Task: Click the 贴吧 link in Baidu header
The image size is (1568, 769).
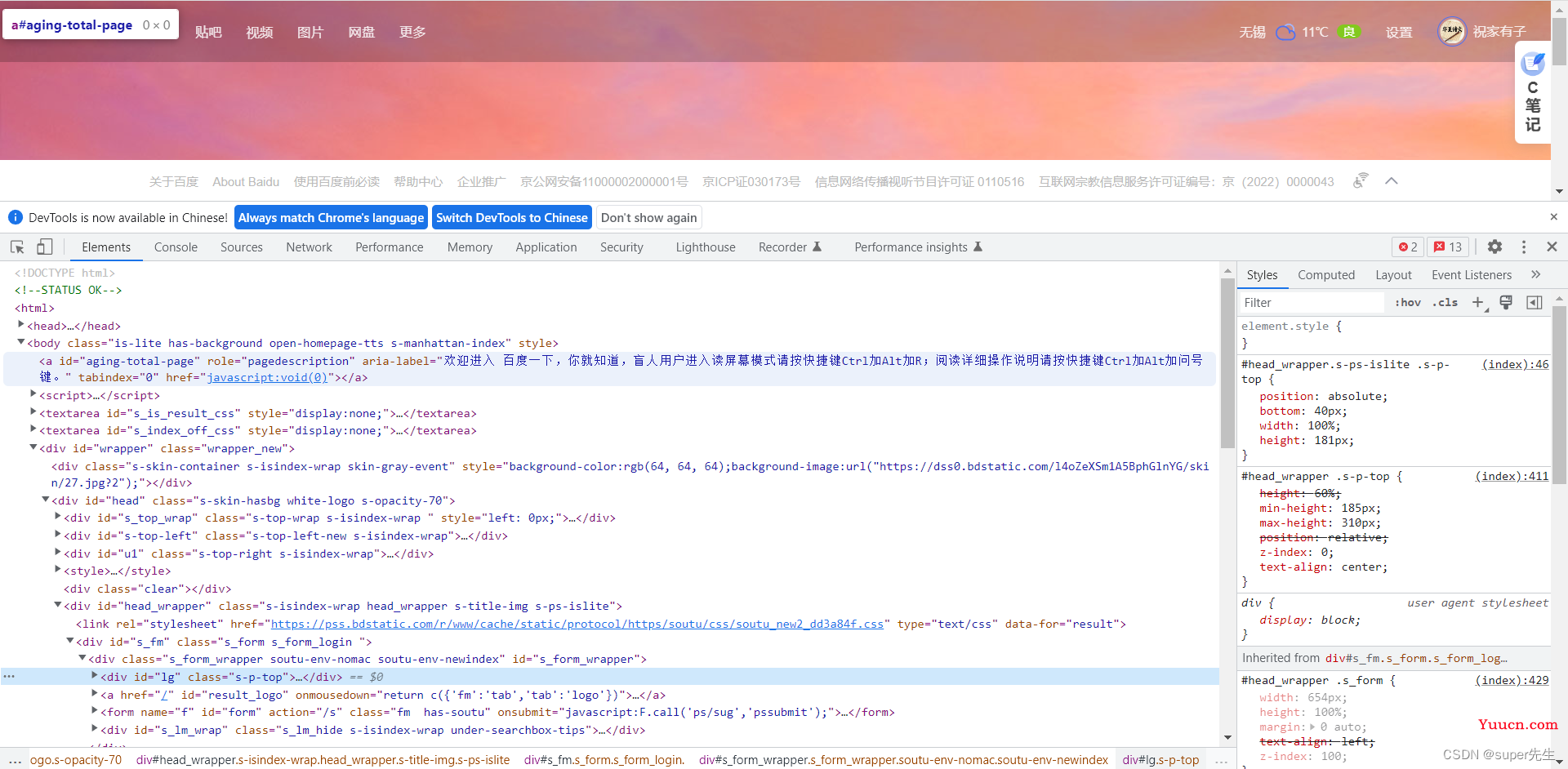Action: point(208,32)
